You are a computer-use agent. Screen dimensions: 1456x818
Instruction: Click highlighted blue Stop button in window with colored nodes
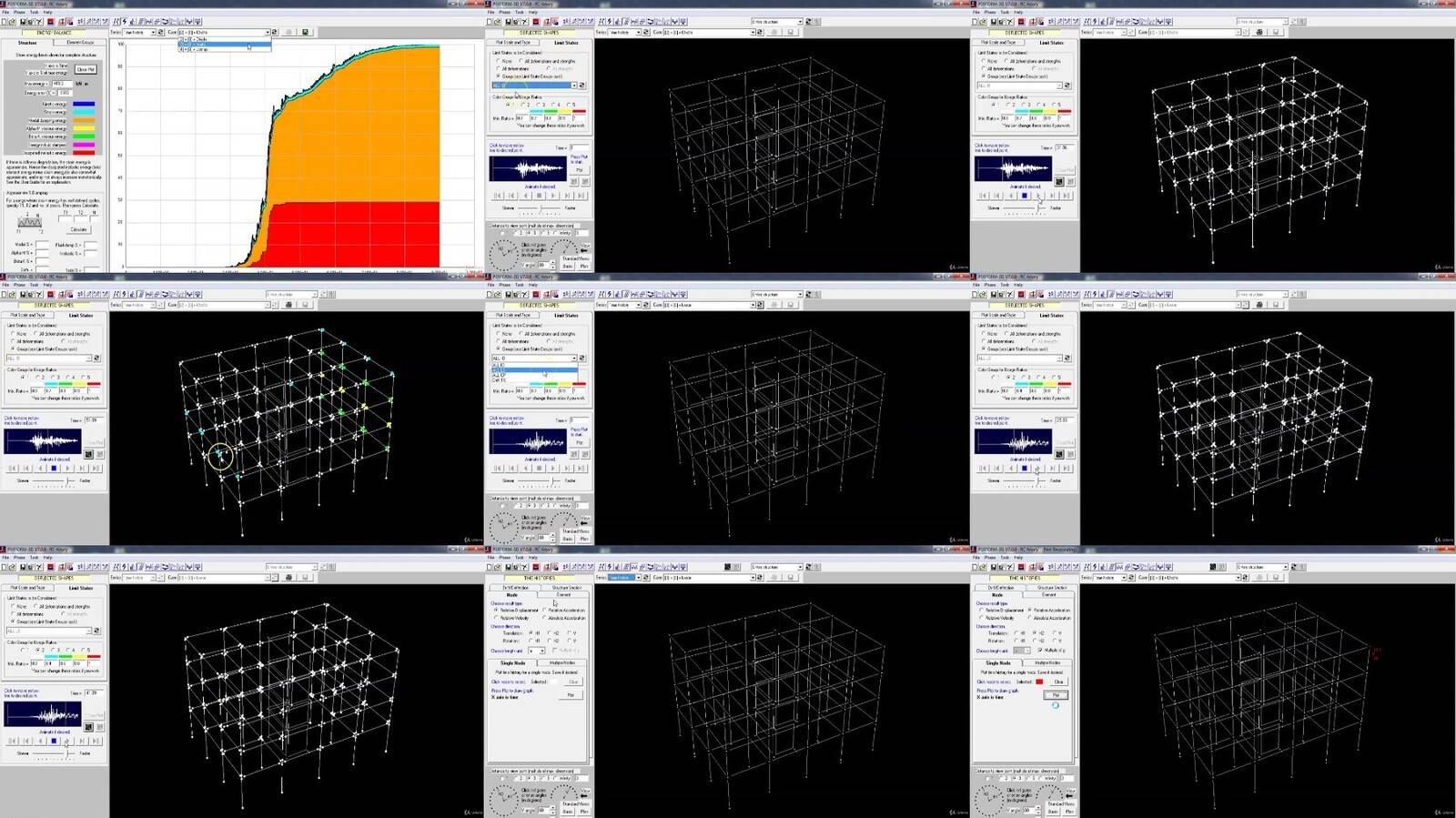pos(54,469)
